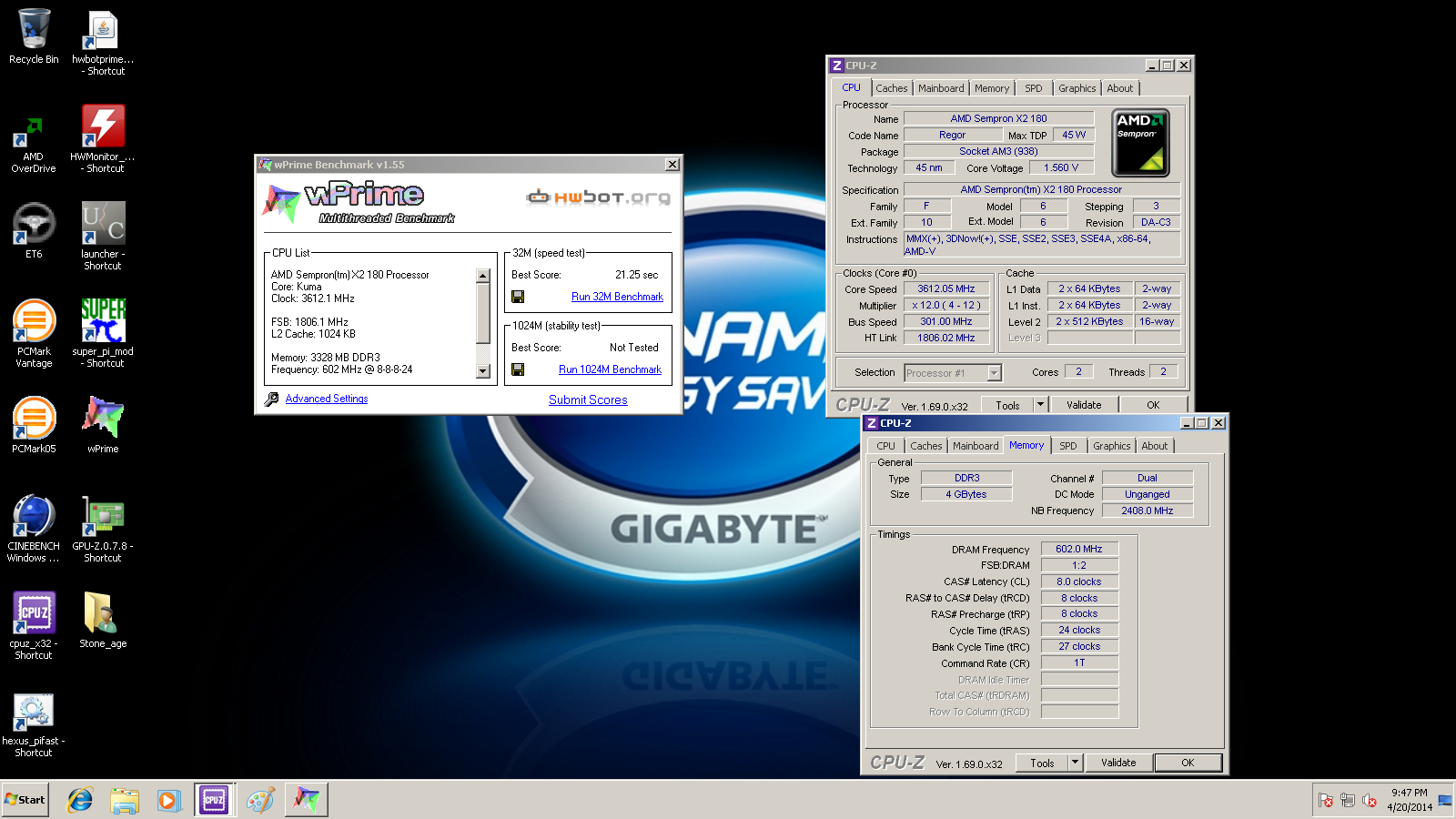Click Tools button in lower CPU-Z window
This screenshot has width=1456, height=819.
[1043, 763]
